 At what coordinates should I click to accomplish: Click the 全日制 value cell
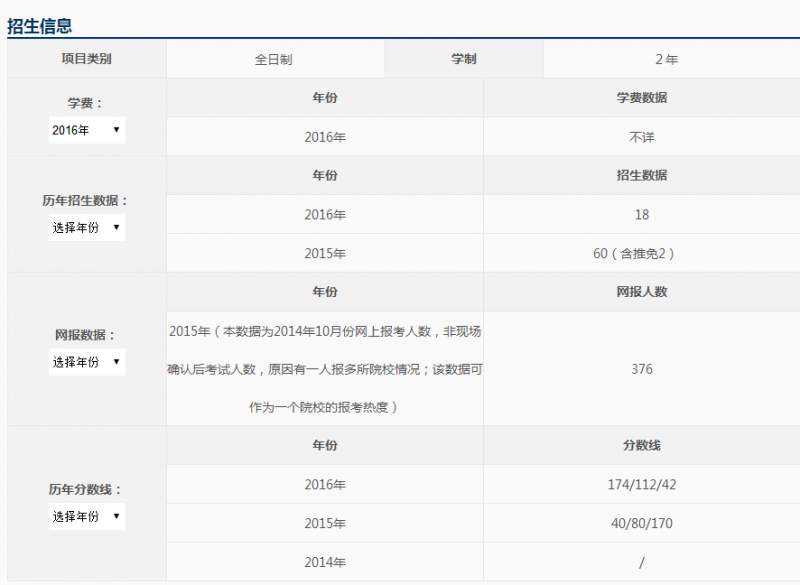coord(274,59)
